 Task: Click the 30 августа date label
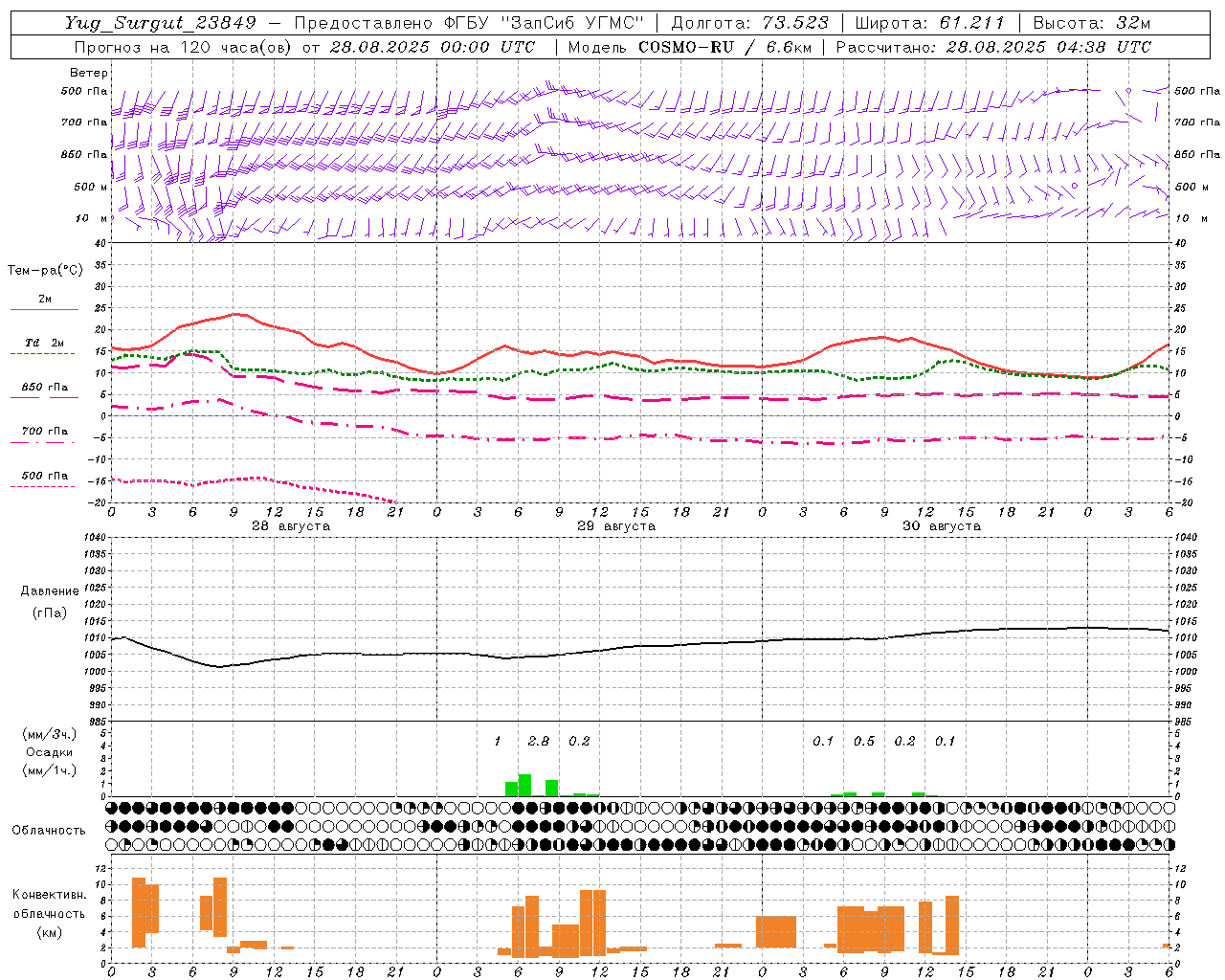tap(942, 526)
